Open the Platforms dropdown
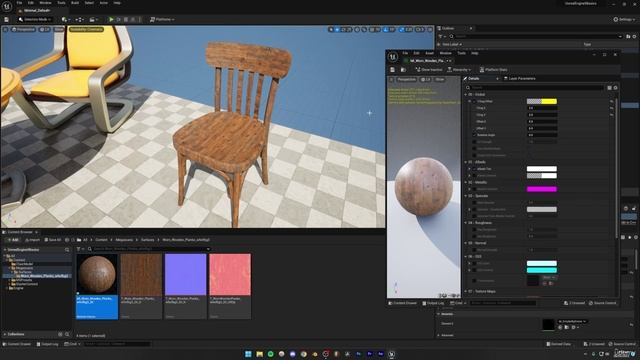The width and height of the screenshot is (640, 360). (x=162, y=20)
